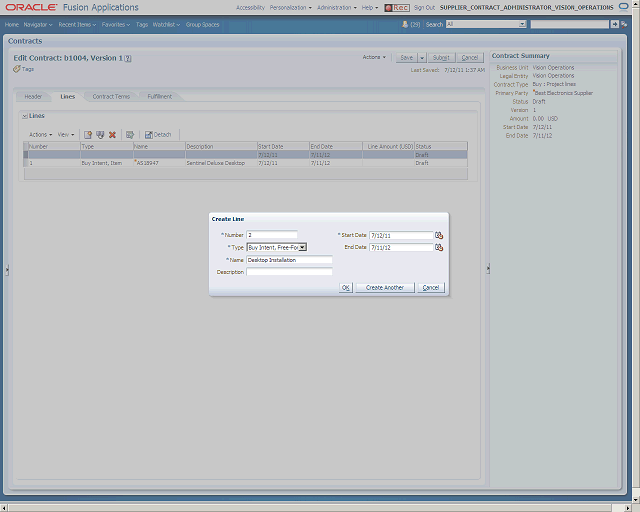Open the Lines table View menu
This screenshot has height=512, width=640.
click(66, 135)
